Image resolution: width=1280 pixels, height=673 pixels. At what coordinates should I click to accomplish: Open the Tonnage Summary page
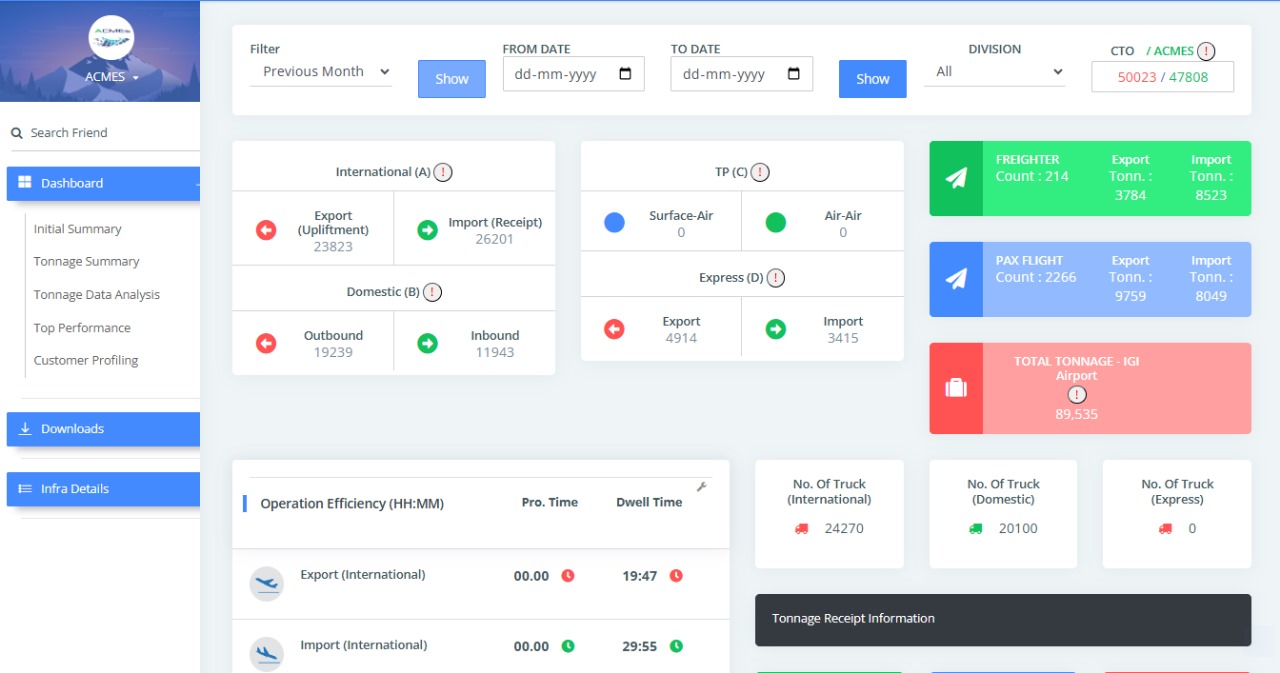click(x=86, y=262)
